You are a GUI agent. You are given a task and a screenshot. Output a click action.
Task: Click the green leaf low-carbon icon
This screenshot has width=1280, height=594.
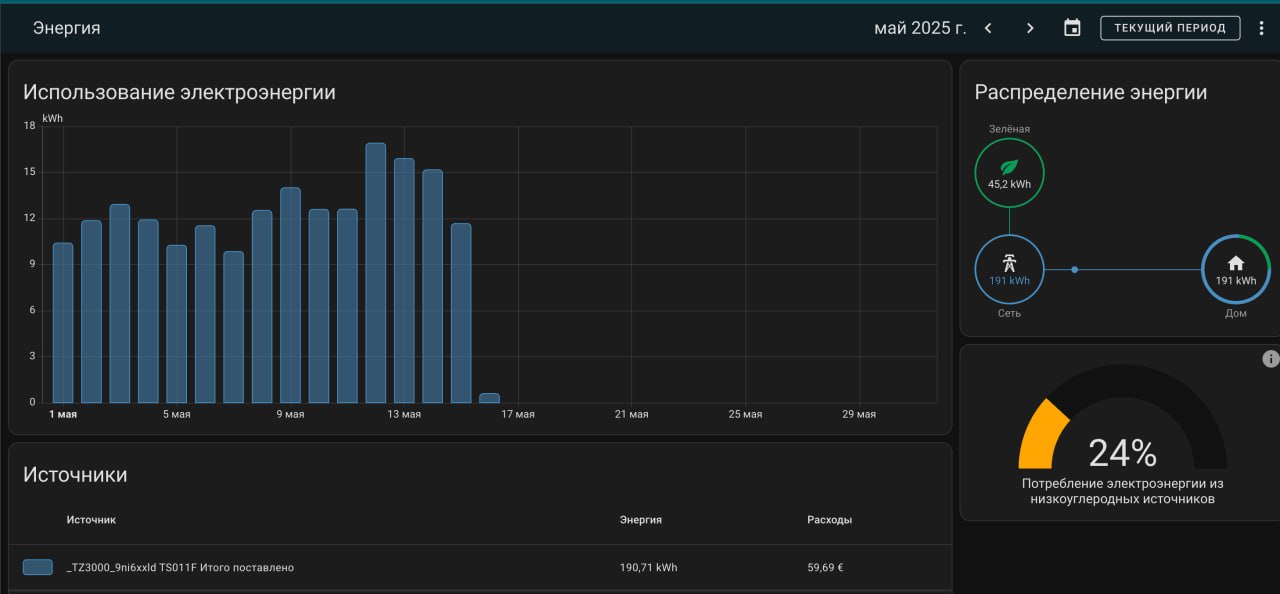pos(1009,167)
